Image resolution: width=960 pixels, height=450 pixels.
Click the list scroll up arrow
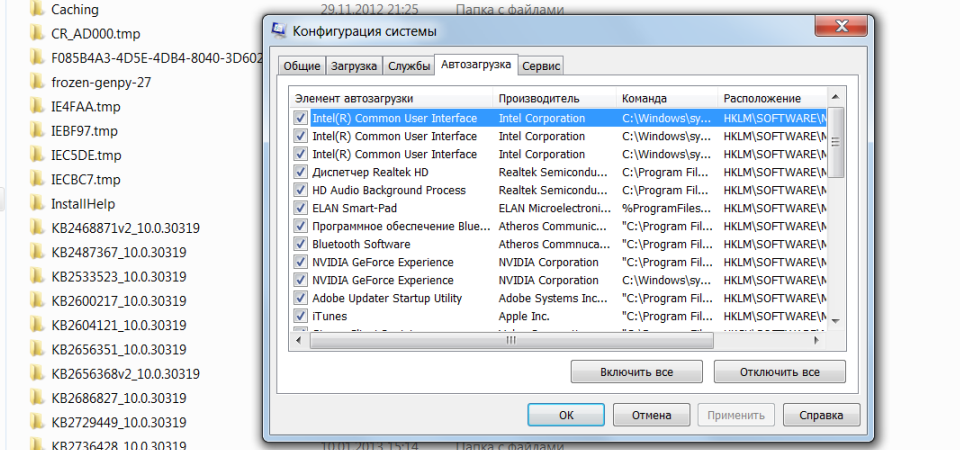pyautogui.click(x=835, y=96)
